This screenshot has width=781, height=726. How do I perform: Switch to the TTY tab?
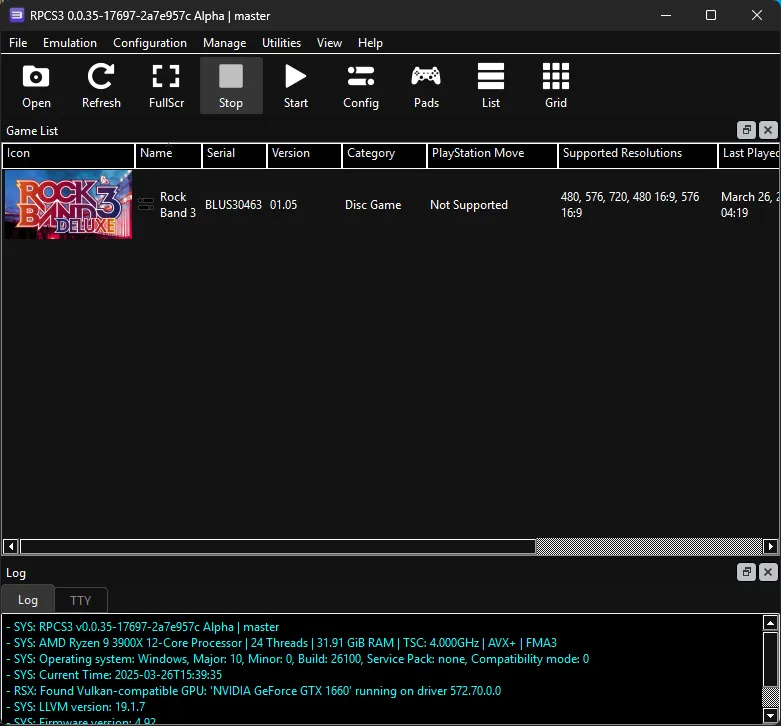click(x=81, y=601)
